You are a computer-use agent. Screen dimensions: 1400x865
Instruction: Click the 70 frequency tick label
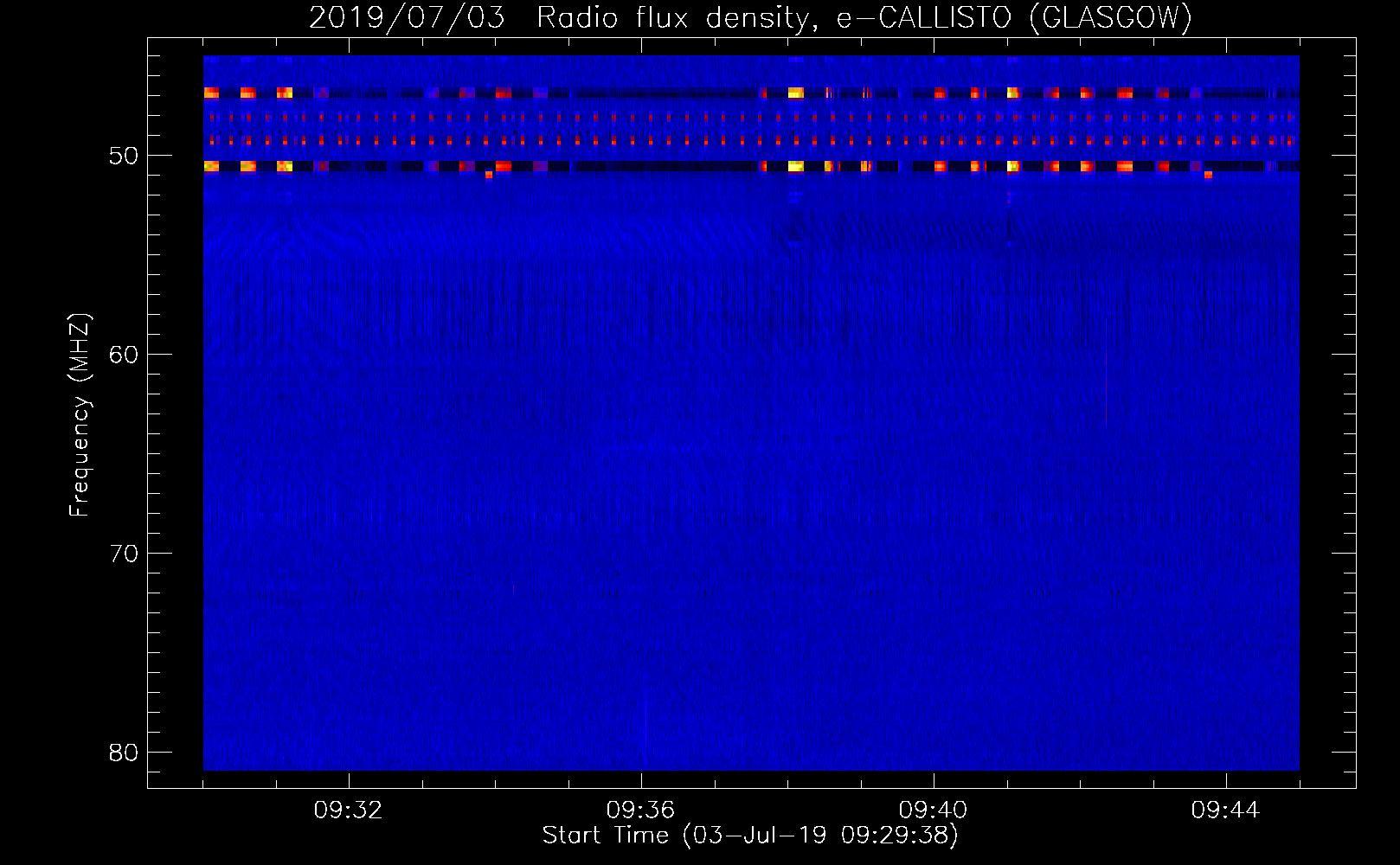coord(124,554)
